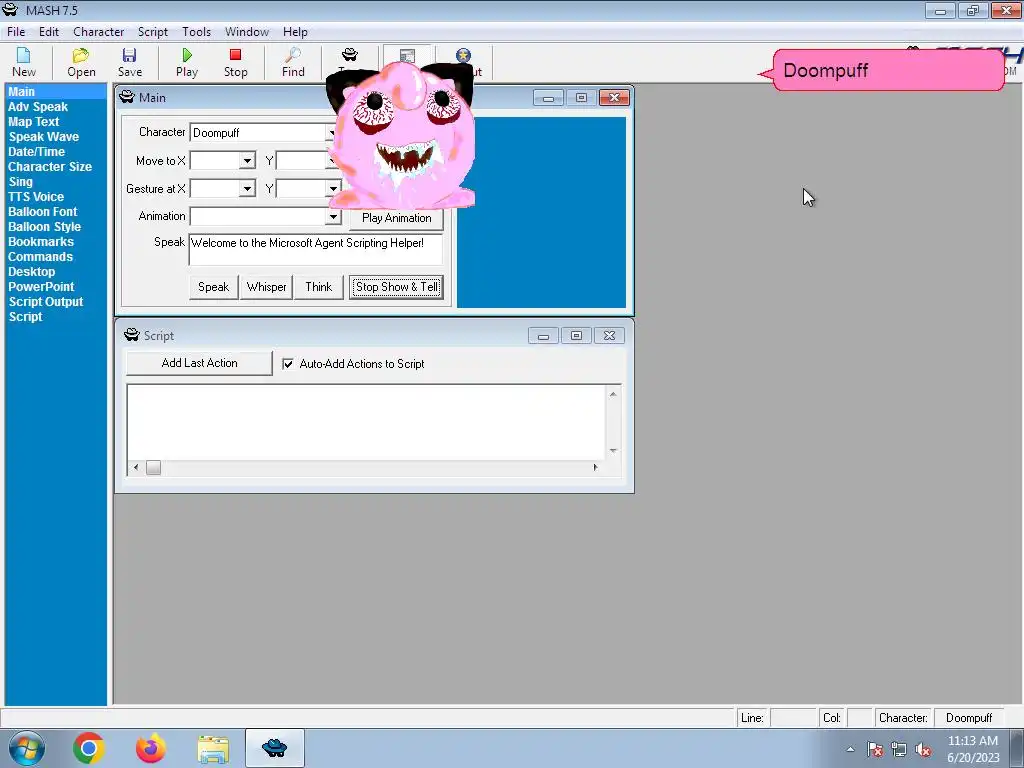Image resolution: width=1024 pixels, height=768 pixels.
Task: Show hidden tray icons arrow
Action: [850, 749]
